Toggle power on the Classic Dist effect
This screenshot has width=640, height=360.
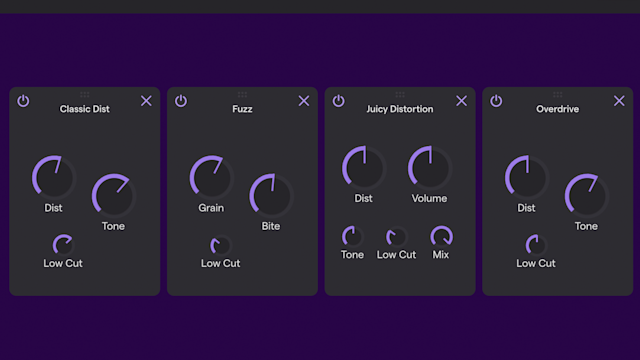pyautogui.click(x=23, y=101)
